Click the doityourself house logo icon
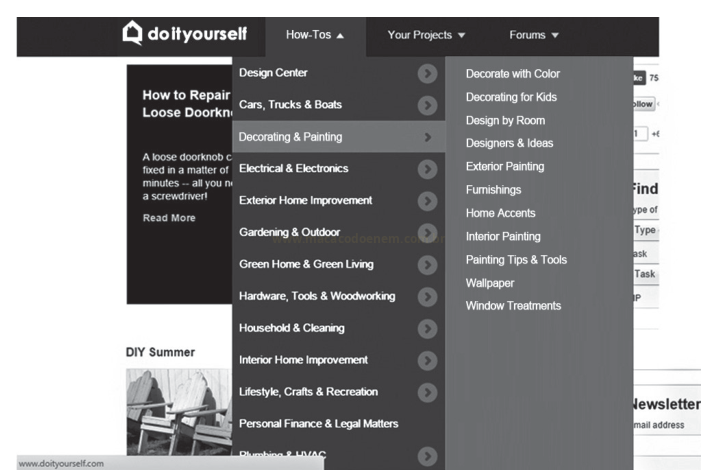Viewport: 717px width, 476px height. (x=133, y=33)
